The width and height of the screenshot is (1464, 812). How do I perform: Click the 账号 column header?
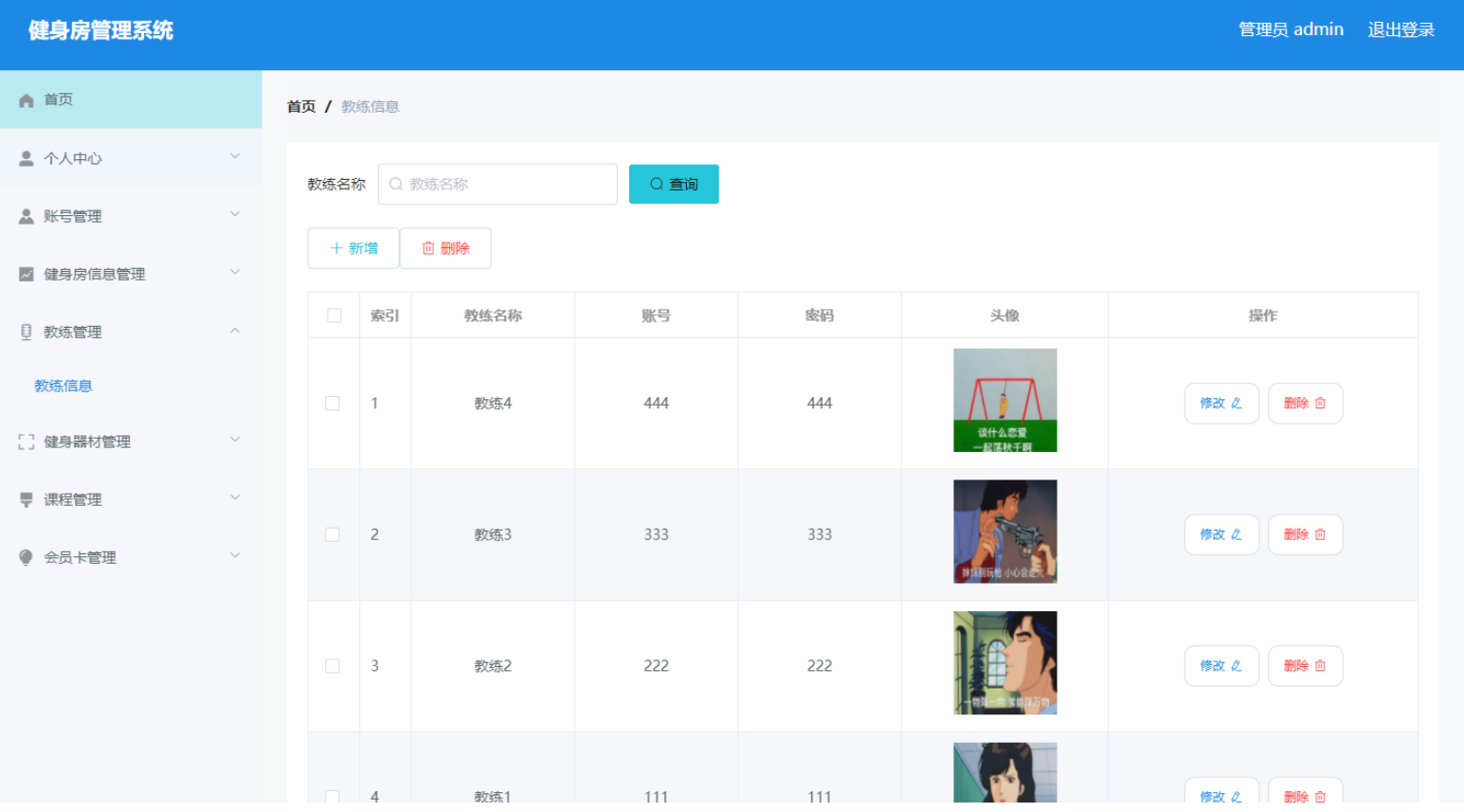(x=656, y=316)
